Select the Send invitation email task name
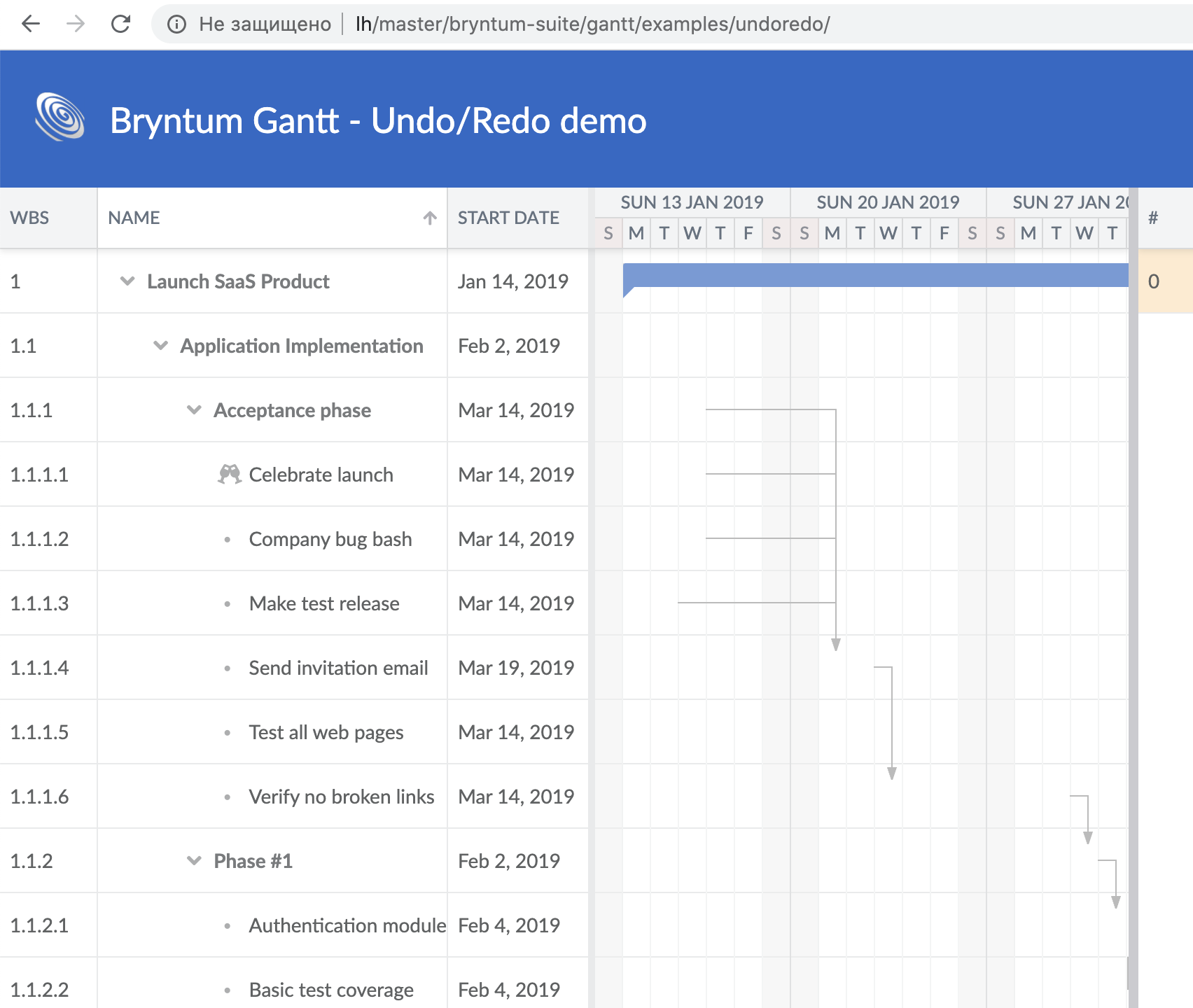The height and width of the screenshot is (1008, 1193). (338, 667)
